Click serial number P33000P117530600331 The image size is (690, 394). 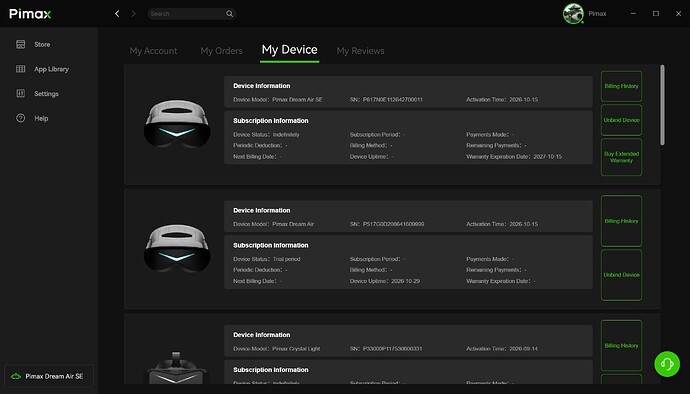tap(393, 349)
